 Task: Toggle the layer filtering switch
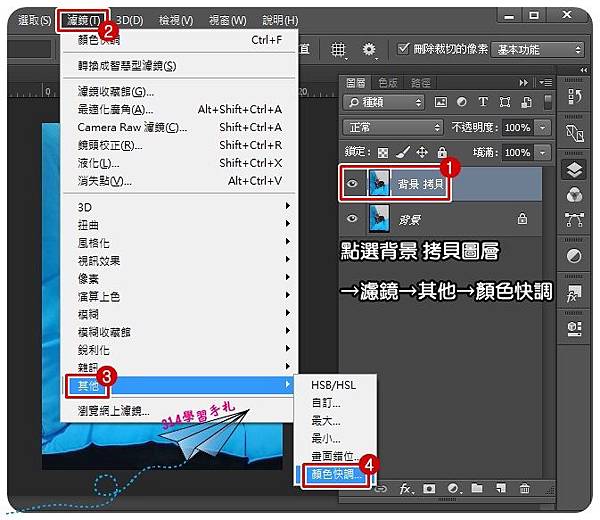548,102
